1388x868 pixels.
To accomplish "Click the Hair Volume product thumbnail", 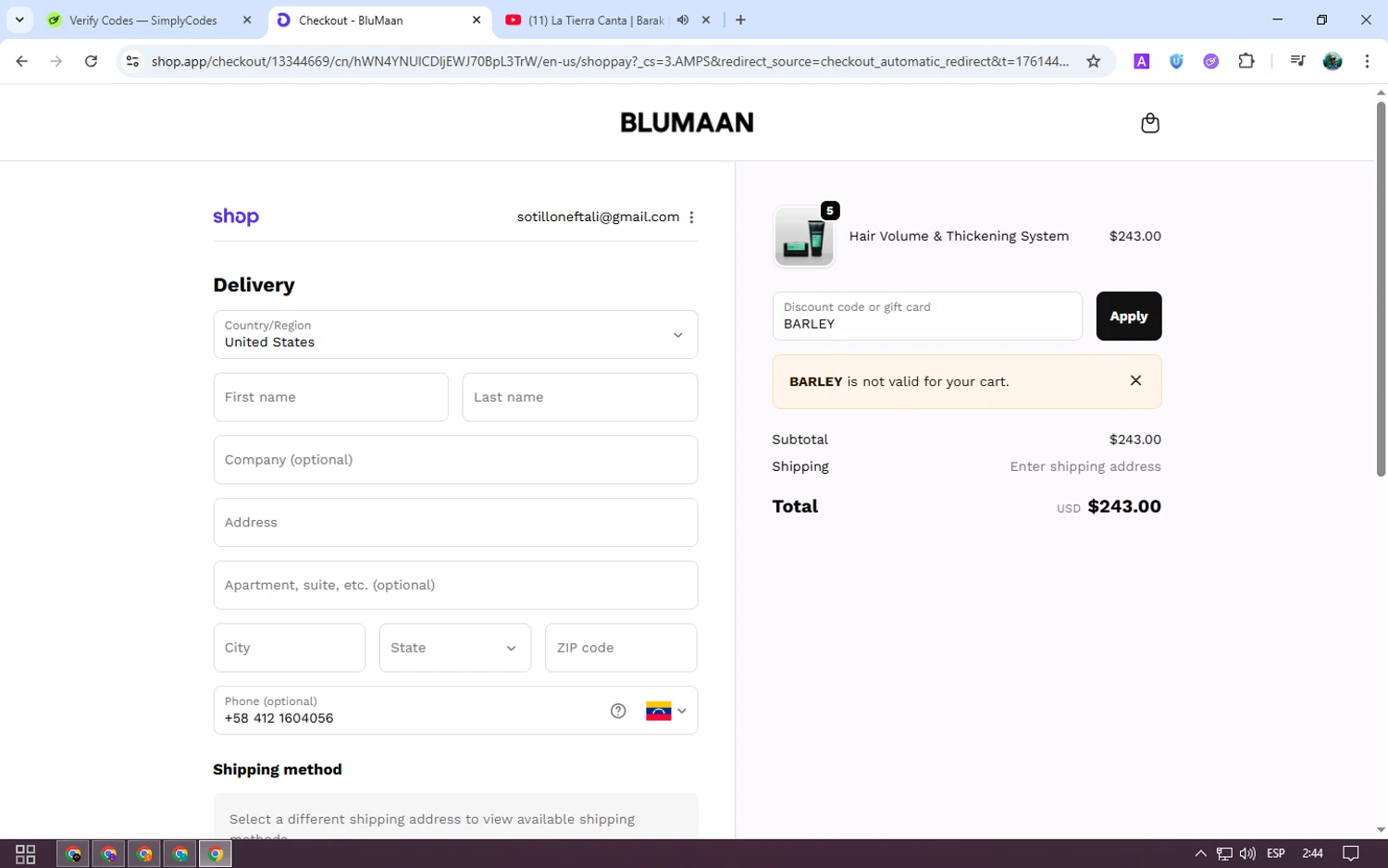I will click(804, 237).
